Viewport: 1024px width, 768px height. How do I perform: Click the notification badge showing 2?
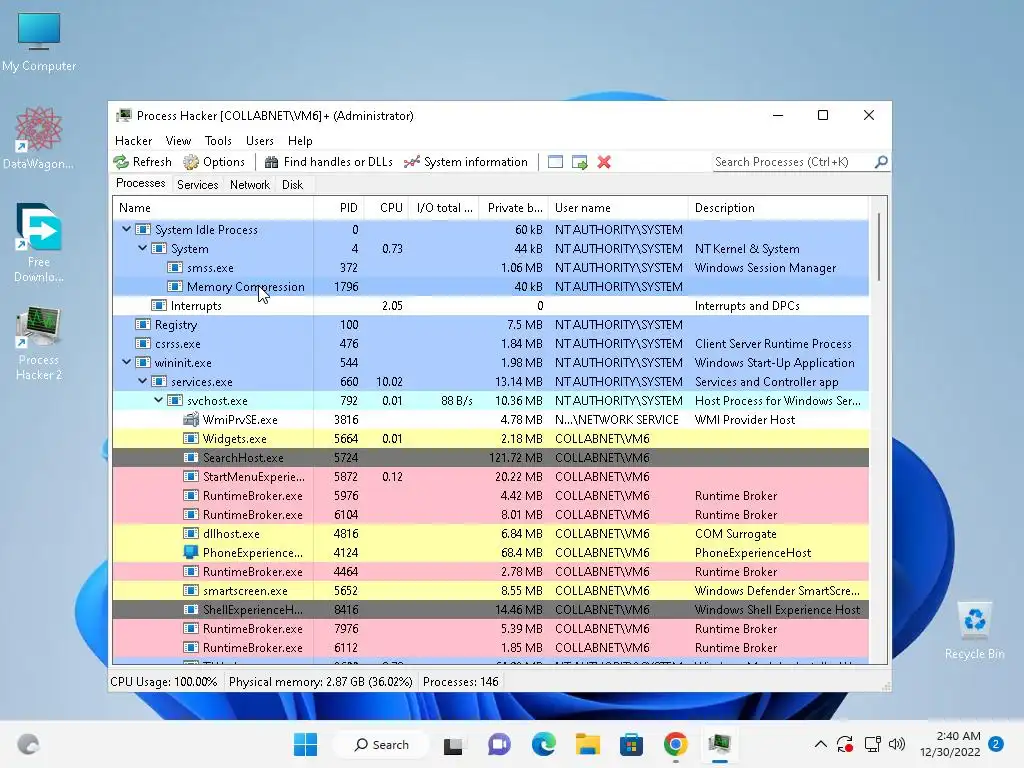pyautogui.click(x=996, y=744)
